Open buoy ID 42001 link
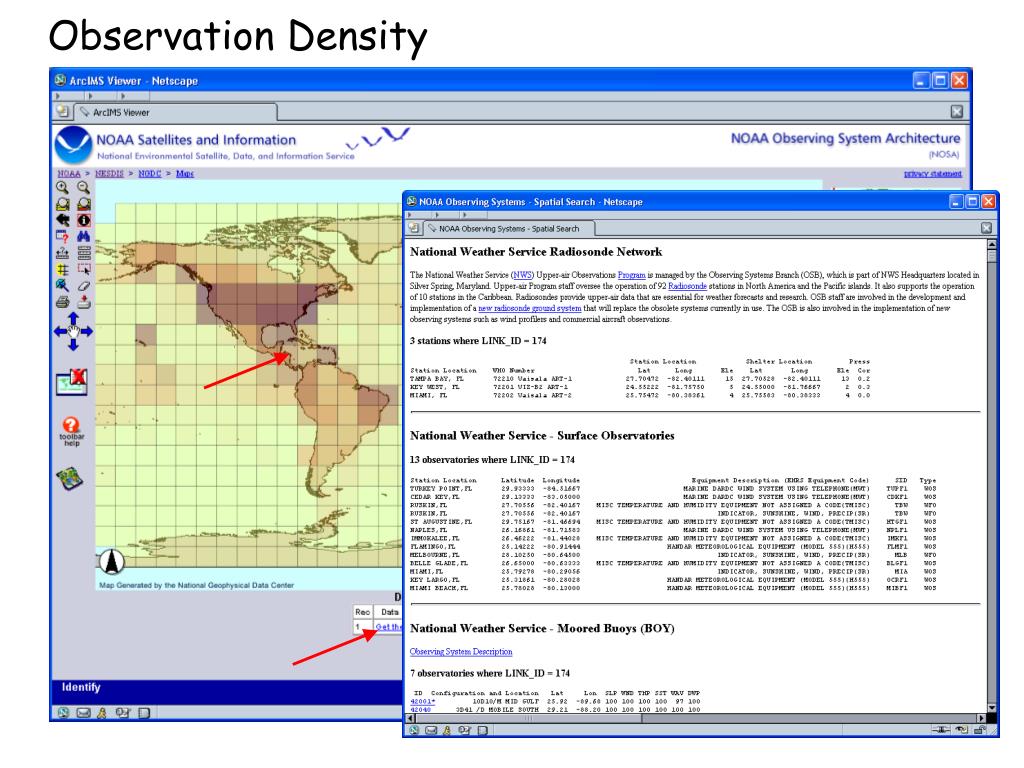This screenshot has width=1024, height=768. [x=421, y=701]
